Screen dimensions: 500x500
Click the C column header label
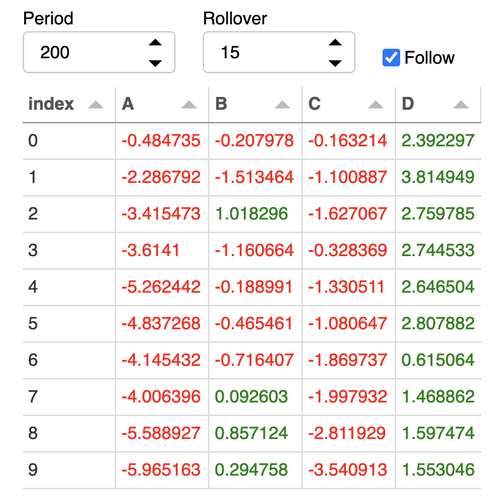pos(314,104)
